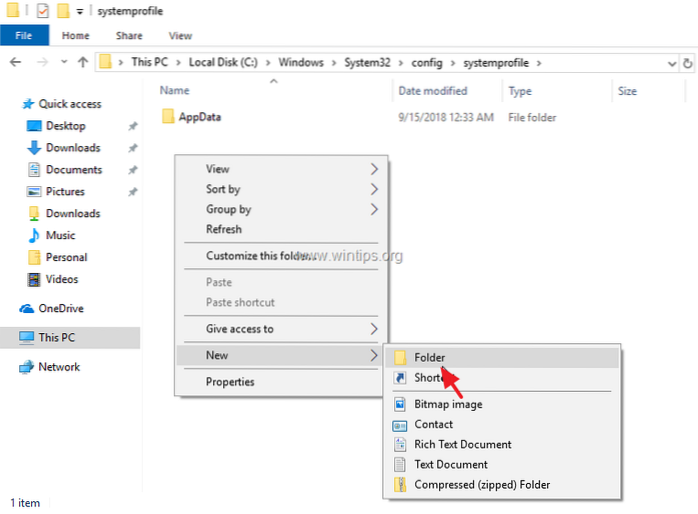Viewport: 698px width, 514px height.
Task: Choose Bitmap image from New submenu
Action: (x=448, y=404)
